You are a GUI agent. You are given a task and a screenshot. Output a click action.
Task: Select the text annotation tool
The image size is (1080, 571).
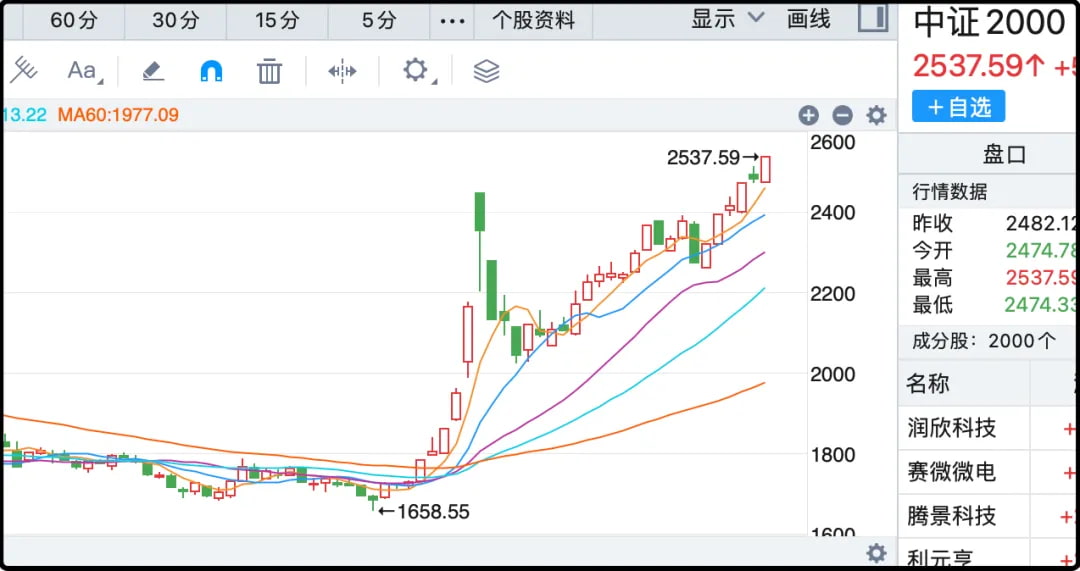[x=82, y=71]
